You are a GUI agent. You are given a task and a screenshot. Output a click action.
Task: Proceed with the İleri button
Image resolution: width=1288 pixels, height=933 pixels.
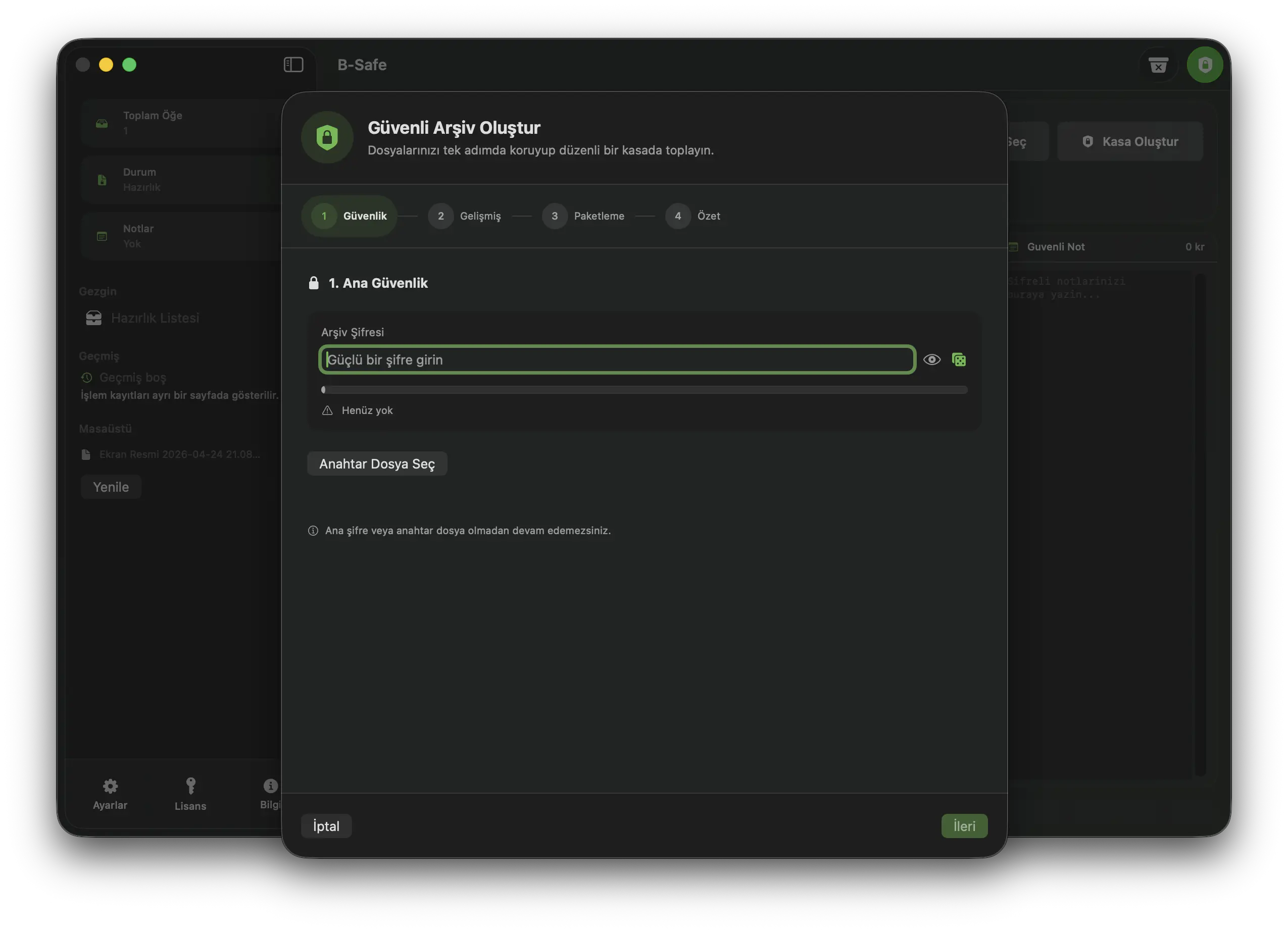point(964,826)
